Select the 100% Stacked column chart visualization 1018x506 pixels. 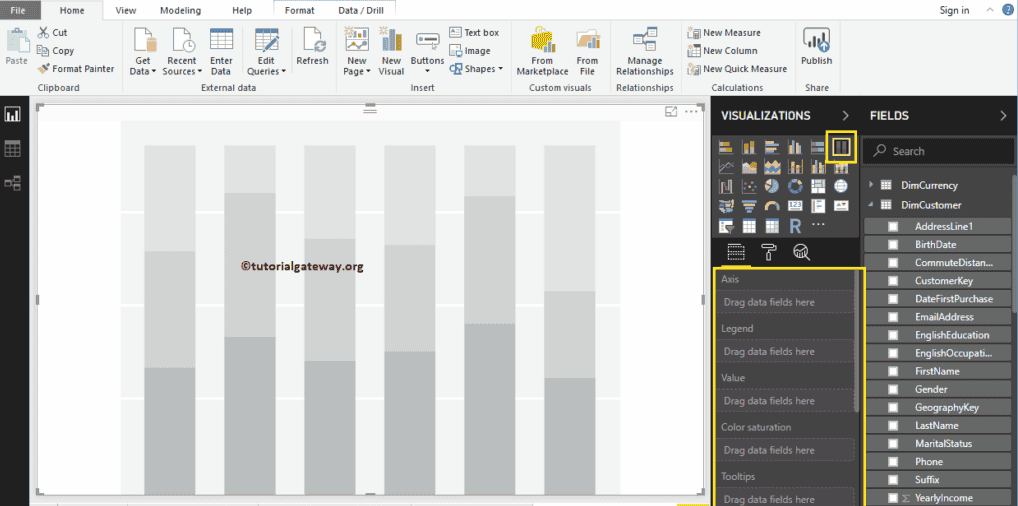(x=841, y=147)
